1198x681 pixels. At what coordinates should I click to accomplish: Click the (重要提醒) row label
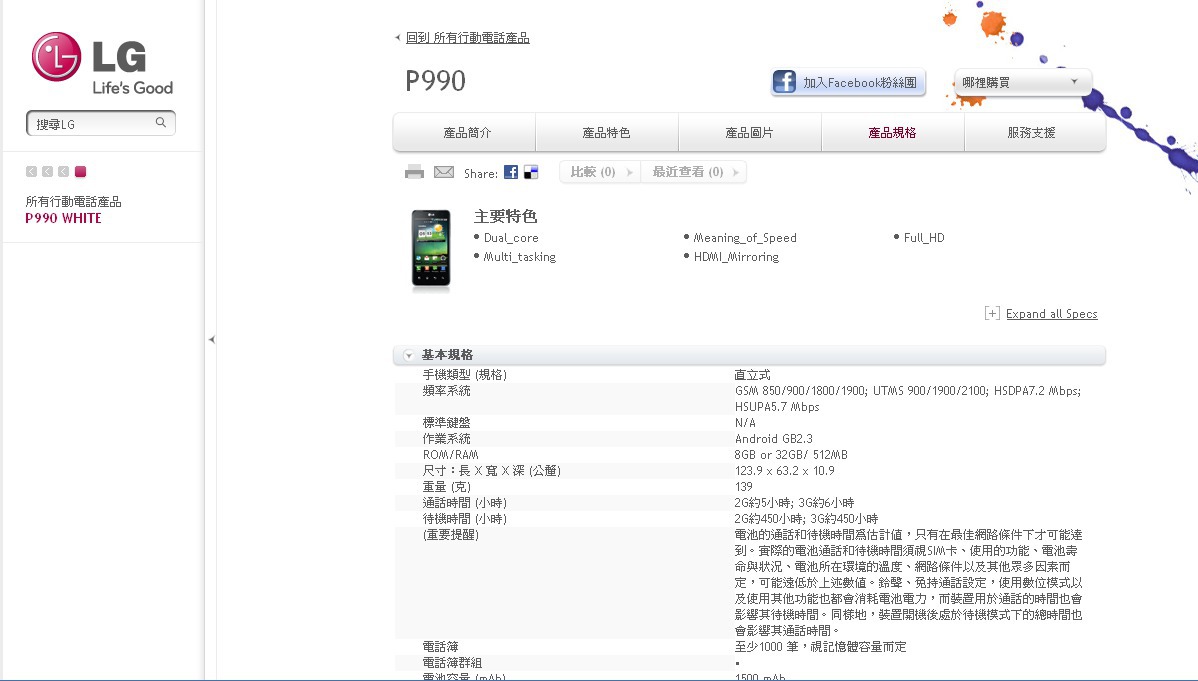[x=451, y=535]
